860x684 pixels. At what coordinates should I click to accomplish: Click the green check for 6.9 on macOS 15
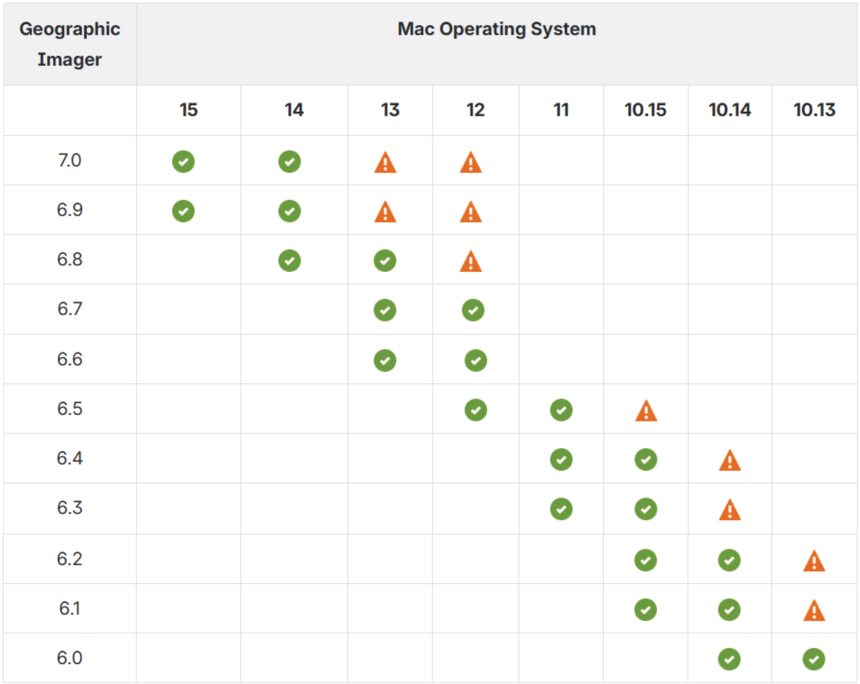pos(183,211)
